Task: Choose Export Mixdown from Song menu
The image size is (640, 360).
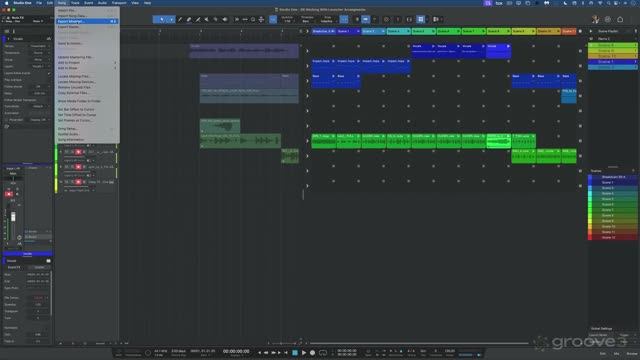Action: 87,21
